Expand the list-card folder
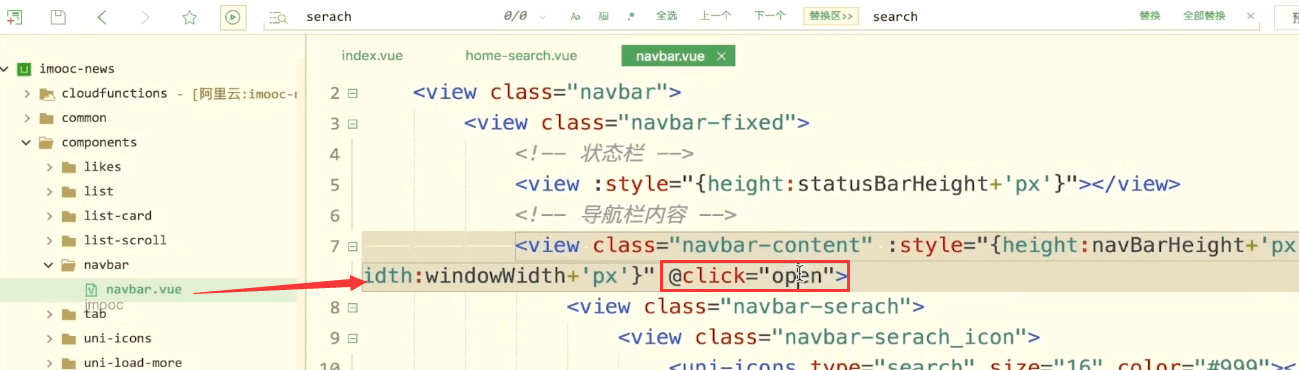The width and height of the screenshot is (1299, 370). [x=49, y=216]
